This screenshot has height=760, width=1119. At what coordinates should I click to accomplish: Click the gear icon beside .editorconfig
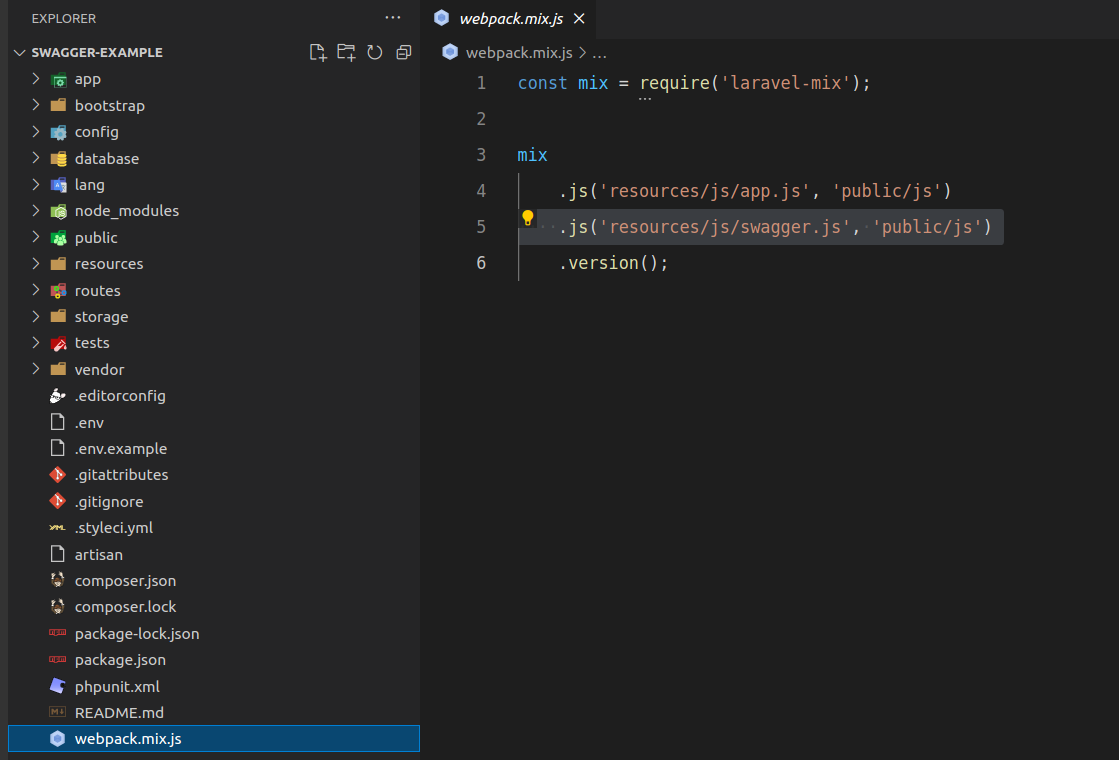(x=59, y=395)
